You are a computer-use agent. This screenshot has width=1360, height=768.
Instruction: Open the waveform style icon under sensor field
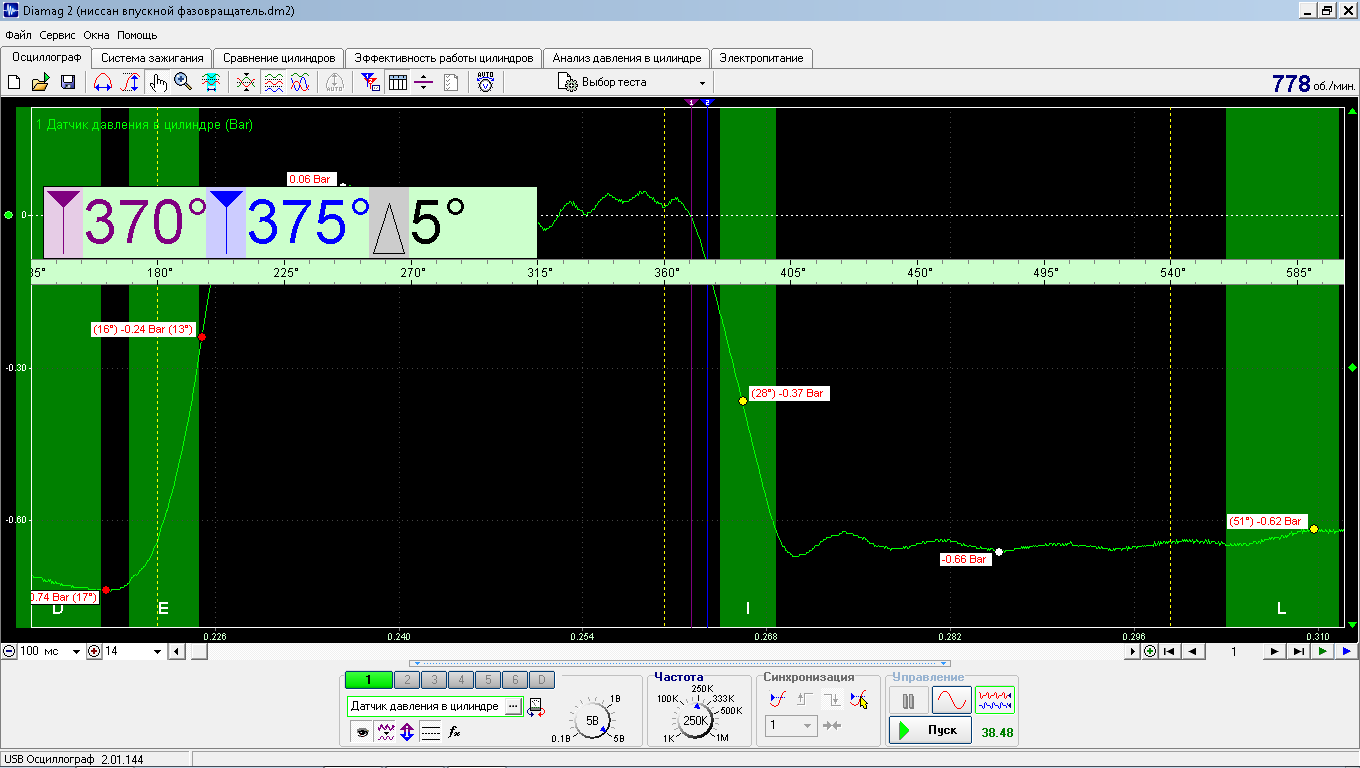(385, 732)
